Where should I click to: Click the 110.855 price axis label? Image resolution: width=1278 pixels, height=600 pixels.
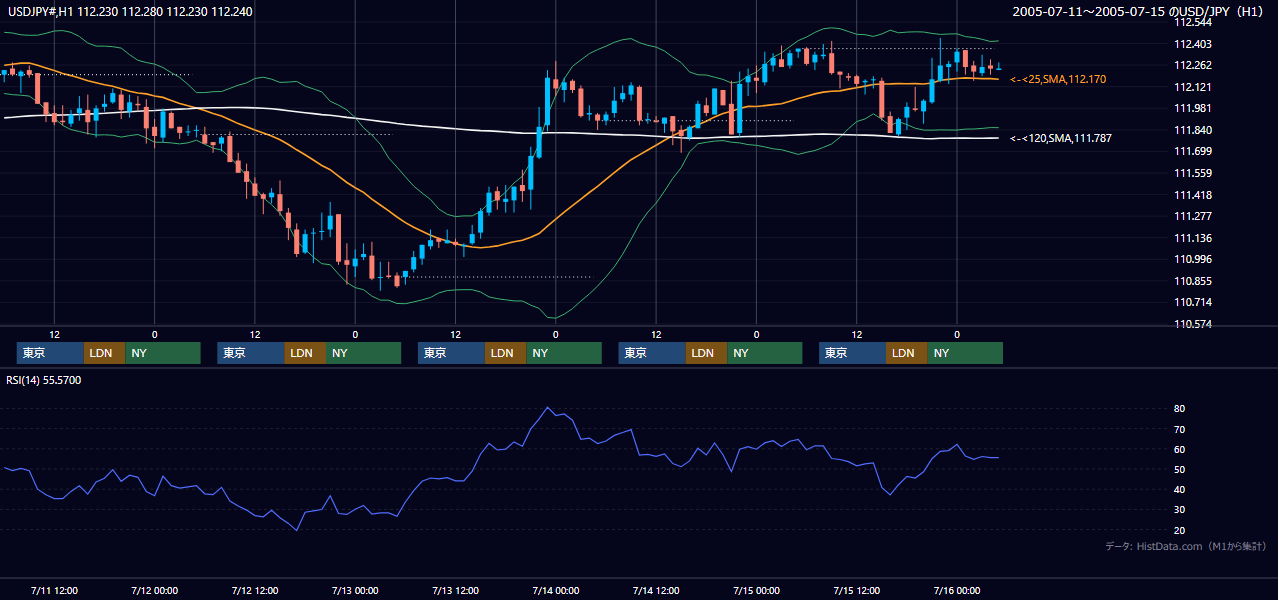coord(1193,281)
